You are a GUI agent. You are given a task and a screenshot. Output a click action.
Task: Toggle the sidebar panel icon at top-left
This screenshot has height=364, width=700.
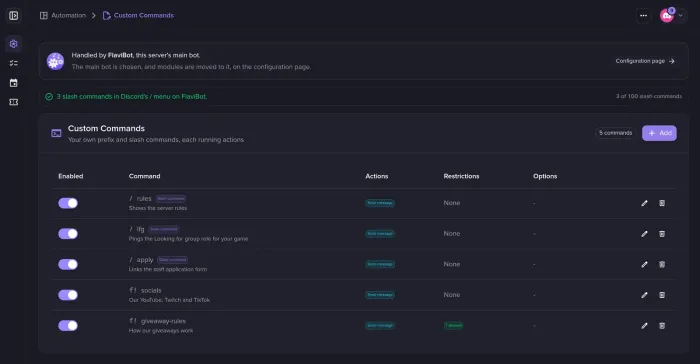coord(13,16)
